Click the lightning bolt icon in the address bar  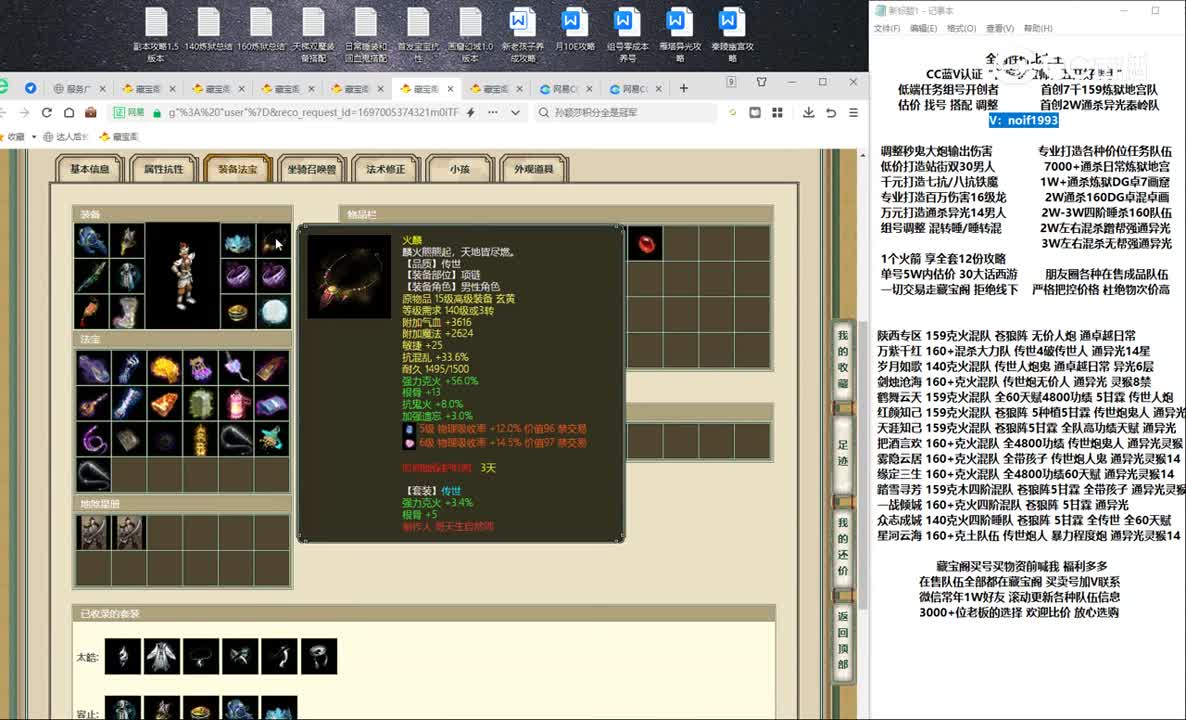point(470,112)
